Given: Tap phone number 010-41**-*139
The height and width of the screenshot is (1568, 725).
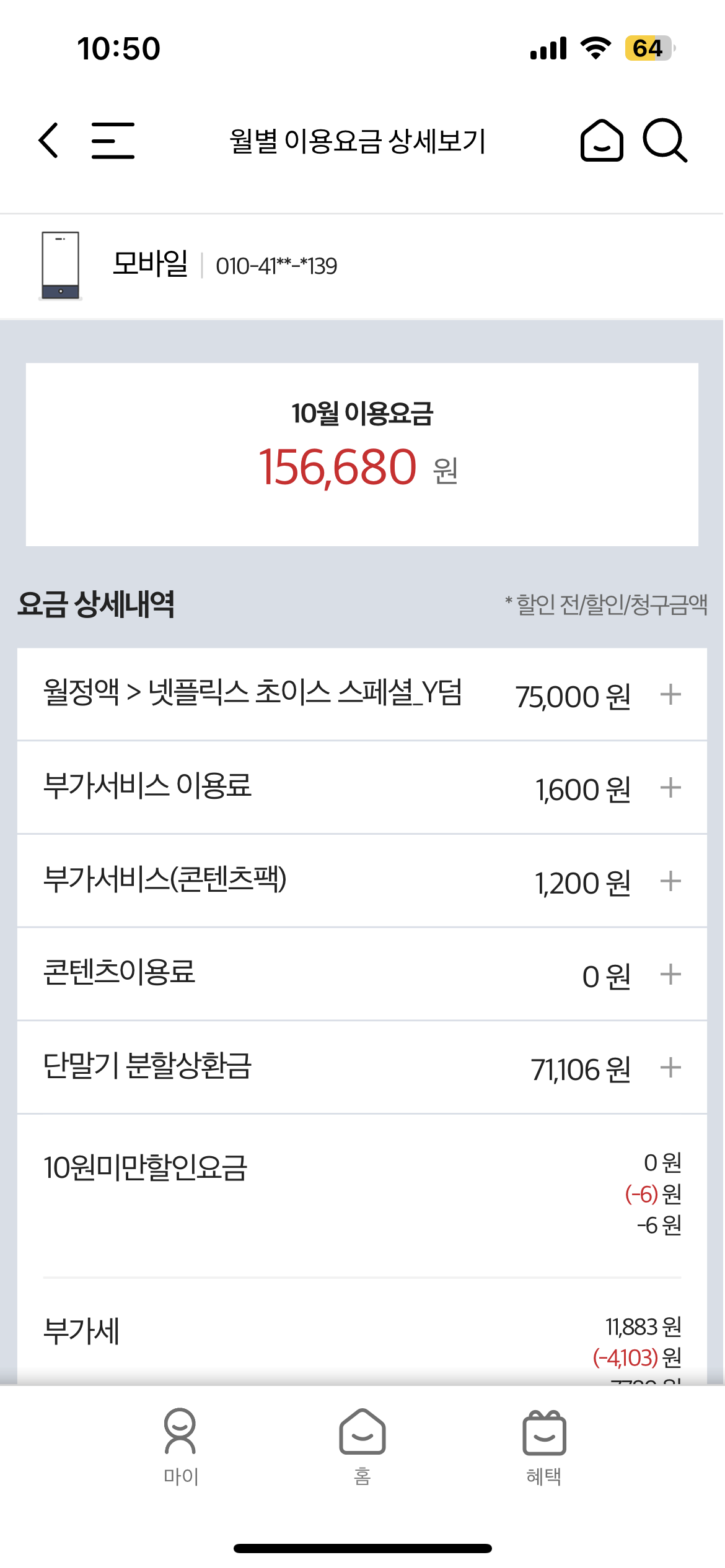Looking at the screenshot, I should click(x=276, y=266).
